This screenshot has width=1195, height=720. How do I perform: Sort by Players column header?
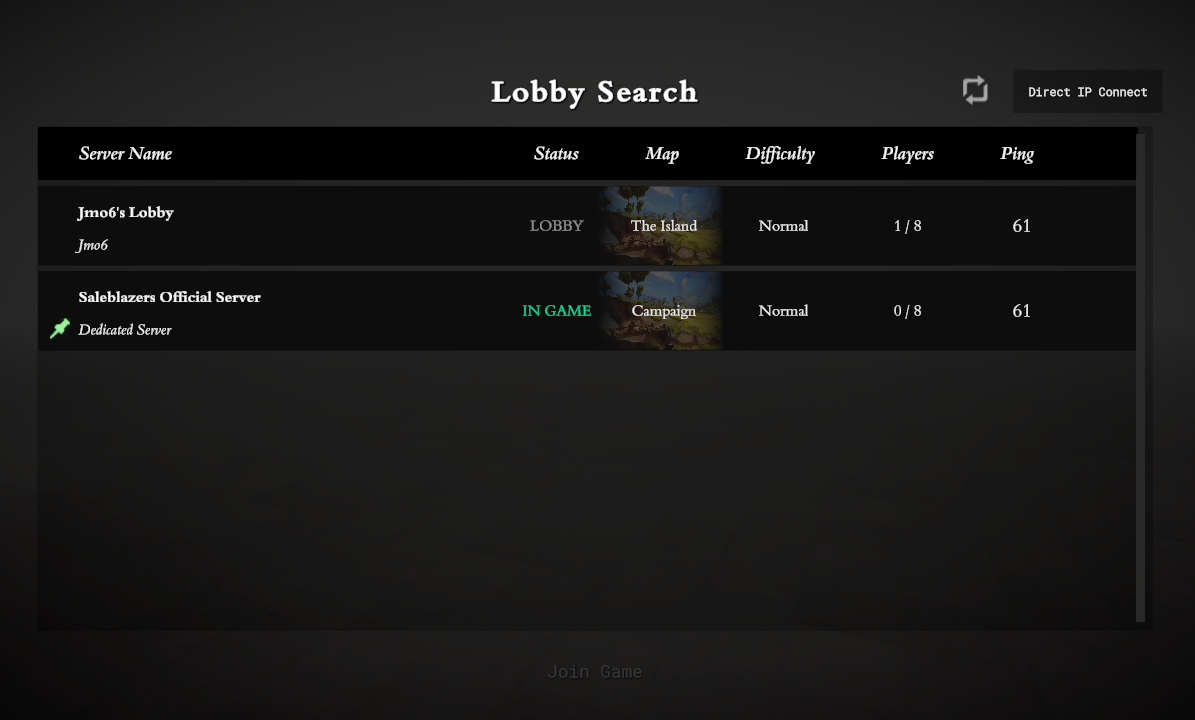click(907, 154)
